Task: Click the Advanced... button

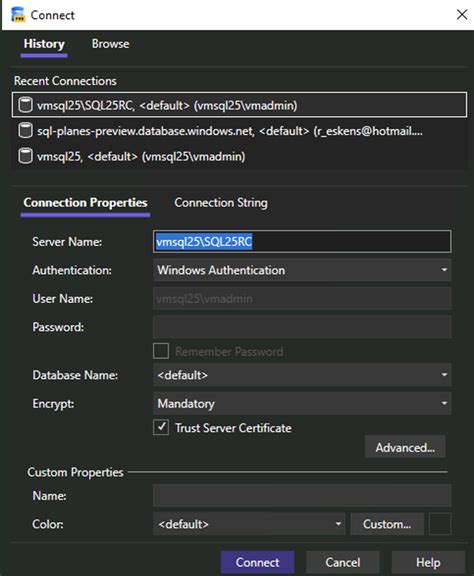Action: click(x=405, y=447)
